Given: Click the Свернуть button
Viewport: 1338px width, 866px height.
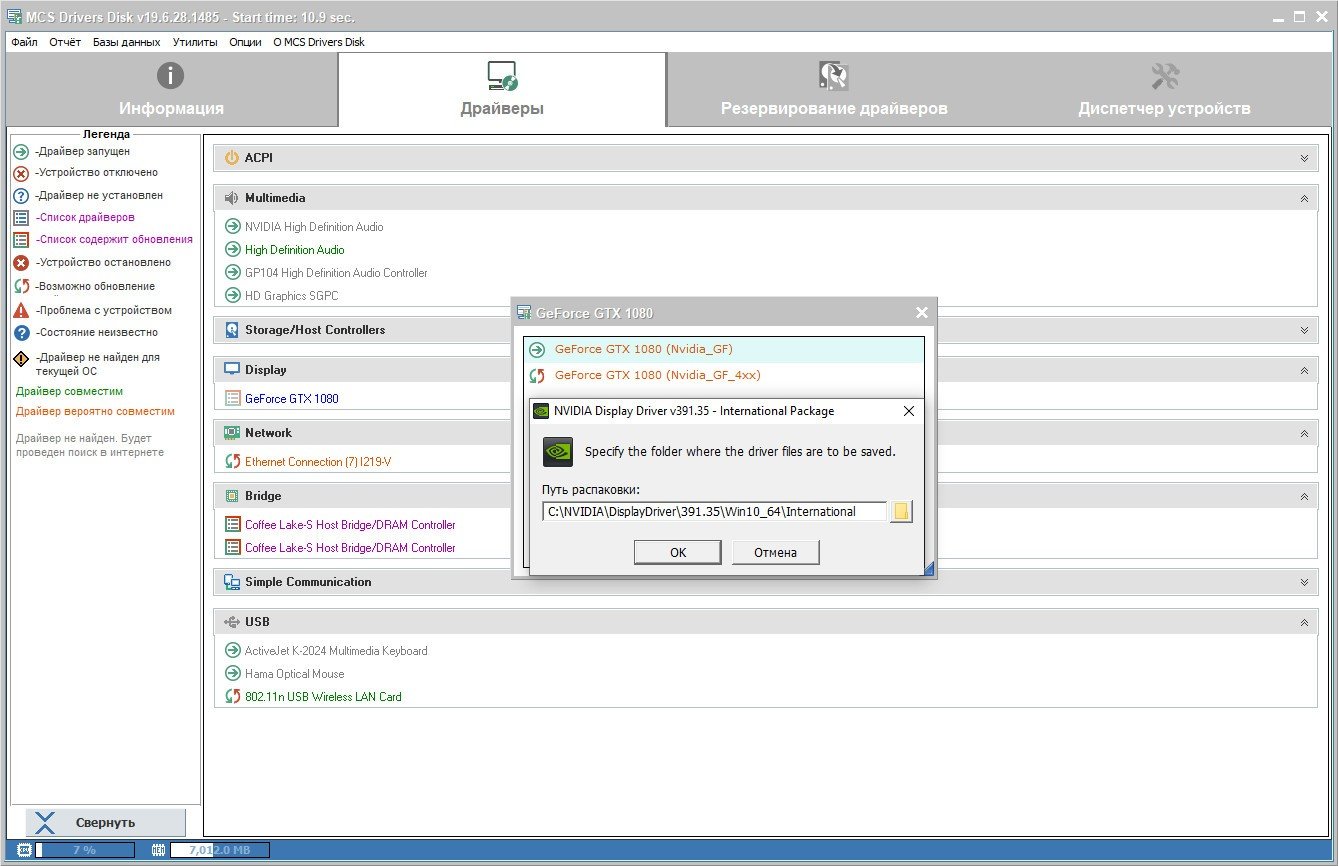Looking at the screenshot, I should [105, 823].
